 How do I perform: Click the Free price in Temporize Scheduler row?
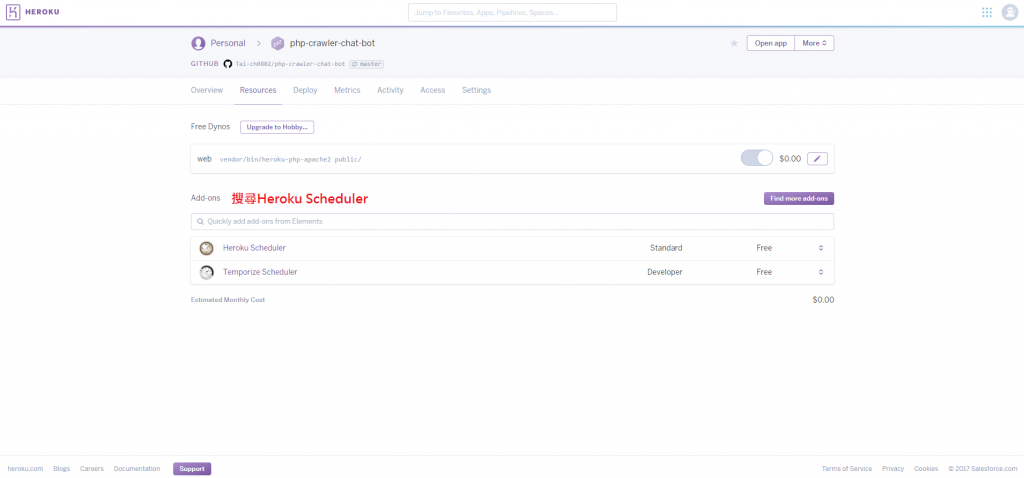click(764, 272)
